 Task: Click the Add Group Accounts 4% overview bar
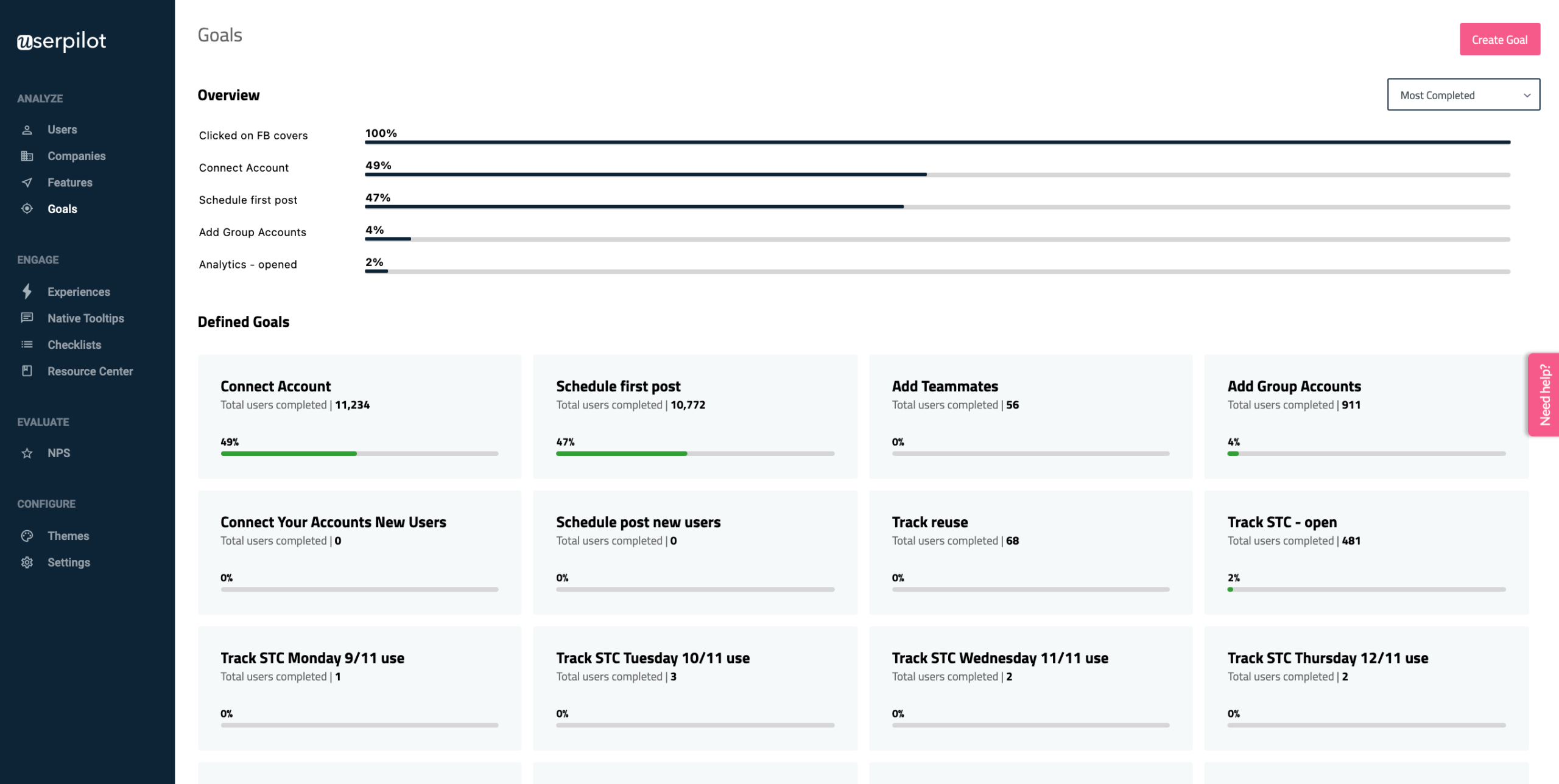click(x=937, y=239)
